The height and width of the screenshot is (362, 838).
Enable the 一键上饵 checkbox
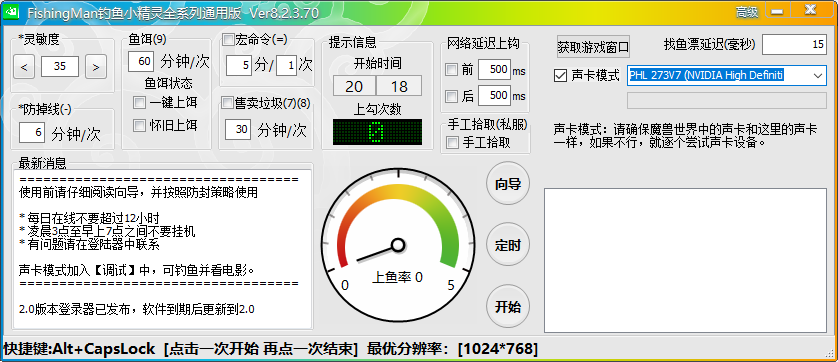coord(139,102)
